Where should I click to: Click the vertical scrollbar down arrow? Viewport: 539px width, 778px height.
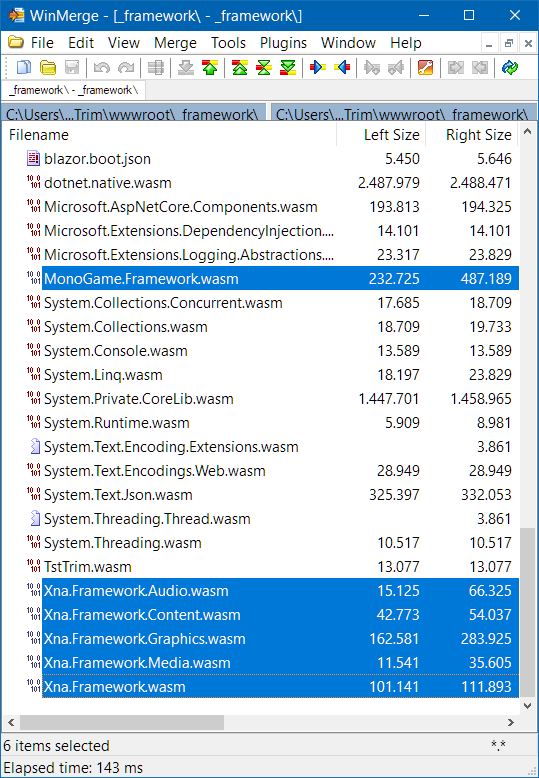coord(528,705)
